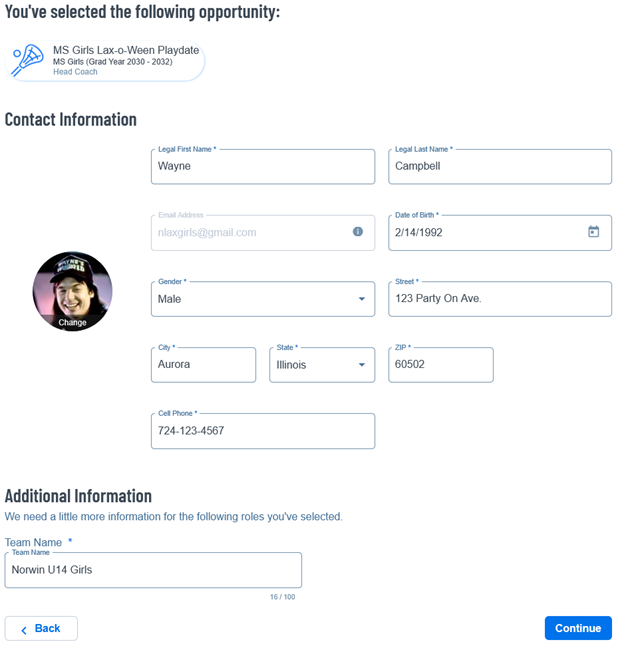Click the Continue button

click(578, 628)
